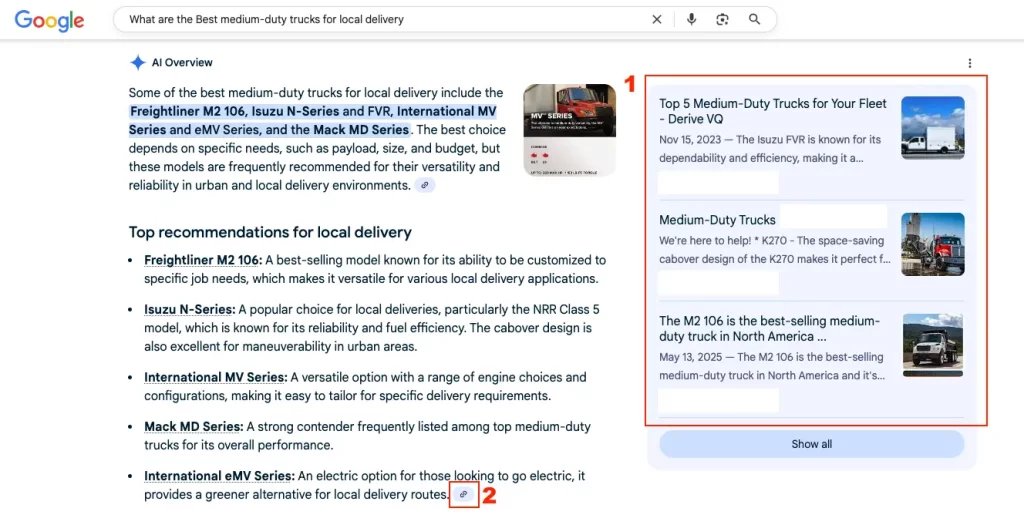Click the Google logo

[49, 20]
